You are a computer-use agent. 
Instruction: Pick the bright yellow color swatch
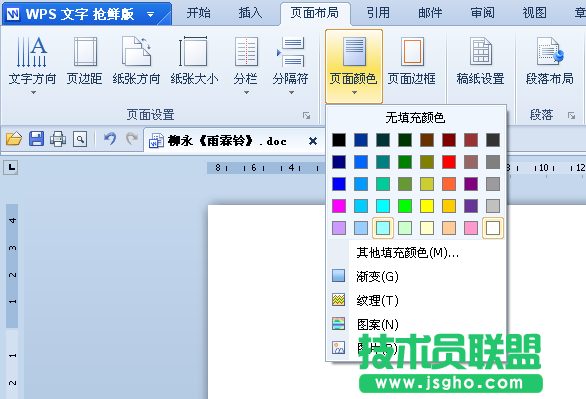pyautogui.click(x=427, y=206)
